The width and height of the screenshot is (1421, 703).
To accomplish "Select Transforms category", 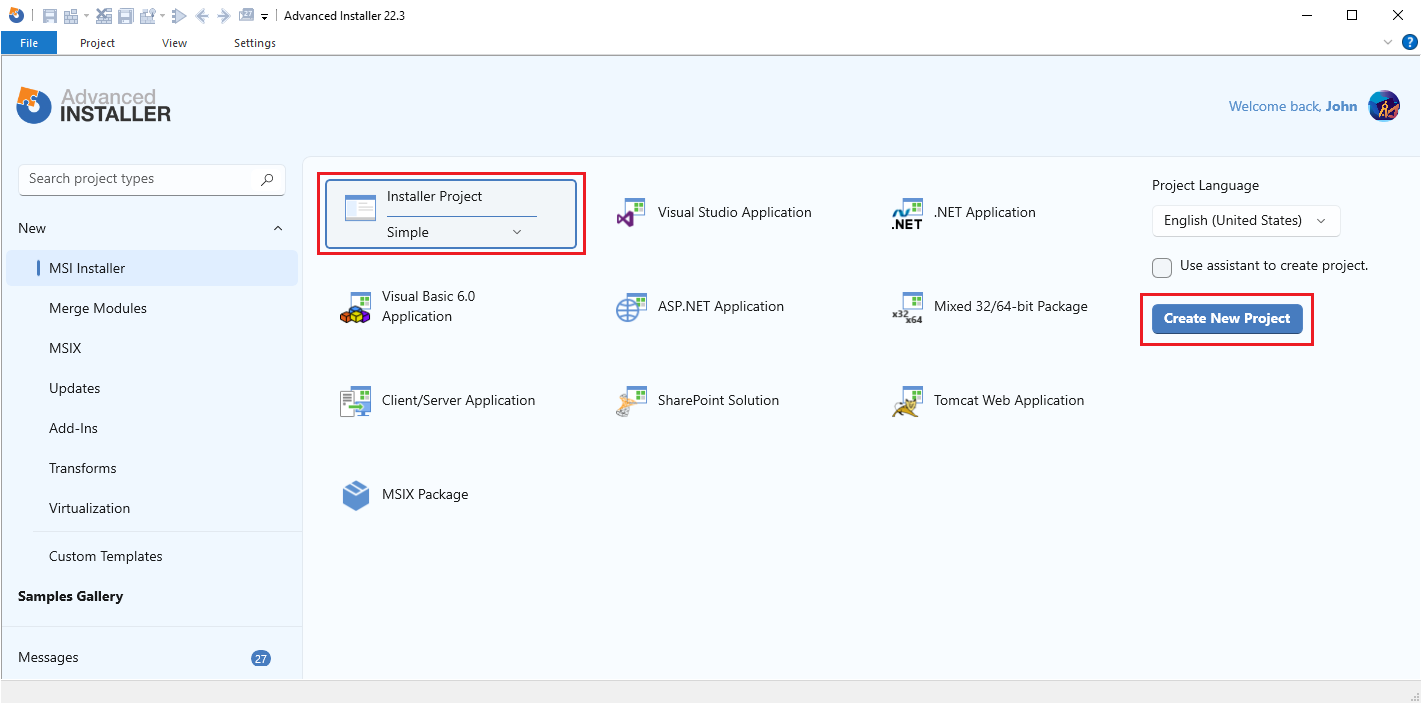I will point(83,468).
